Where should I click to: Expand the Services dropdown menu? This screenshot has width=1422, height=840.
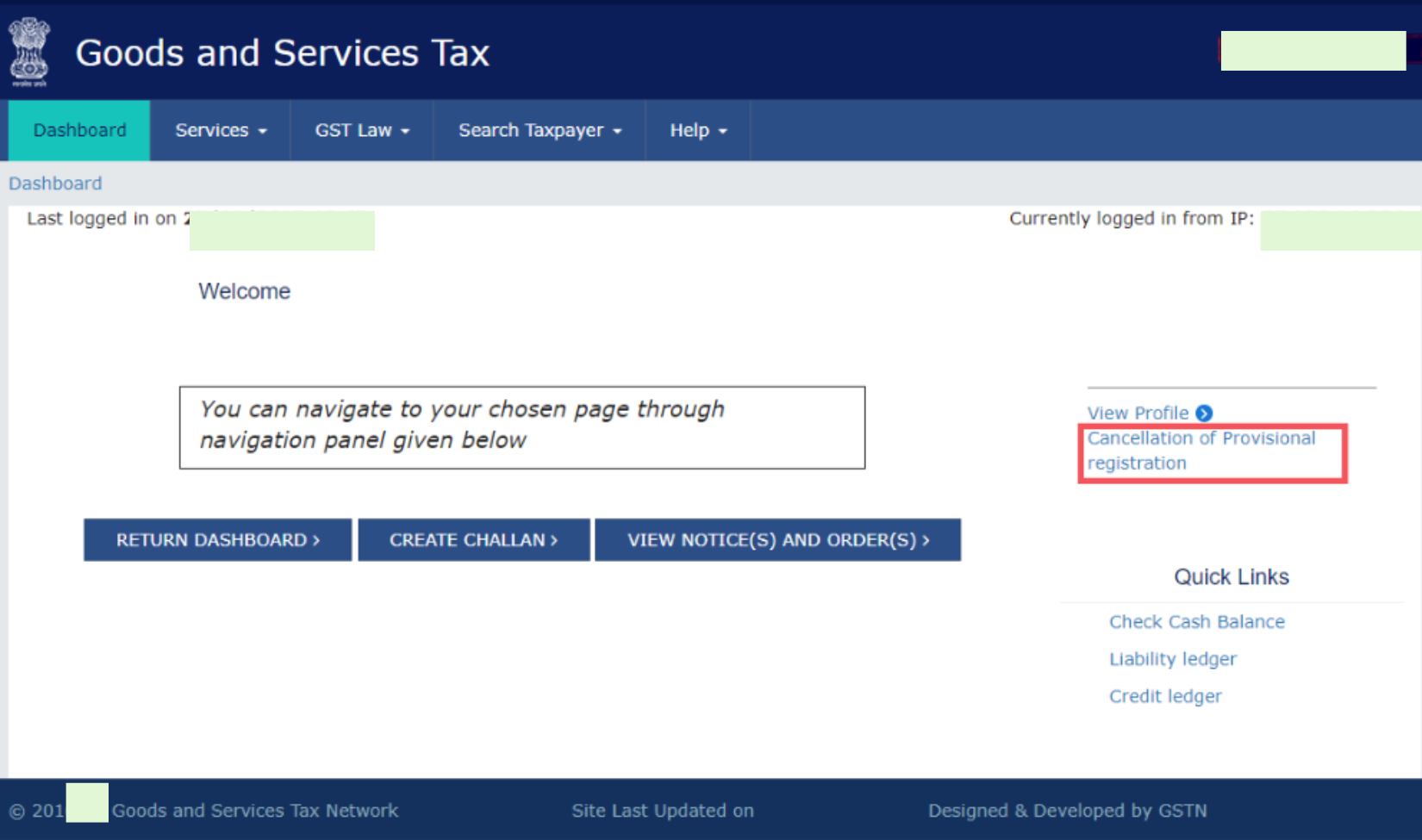(x=221, y=130)
